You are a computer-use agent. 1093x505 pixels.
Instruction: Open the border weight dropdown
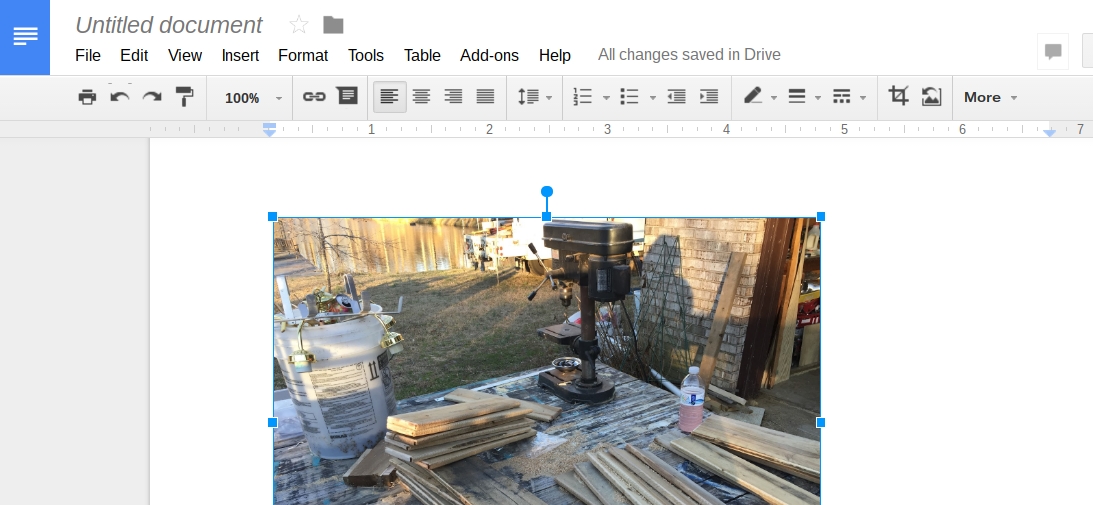click(803, 97)
